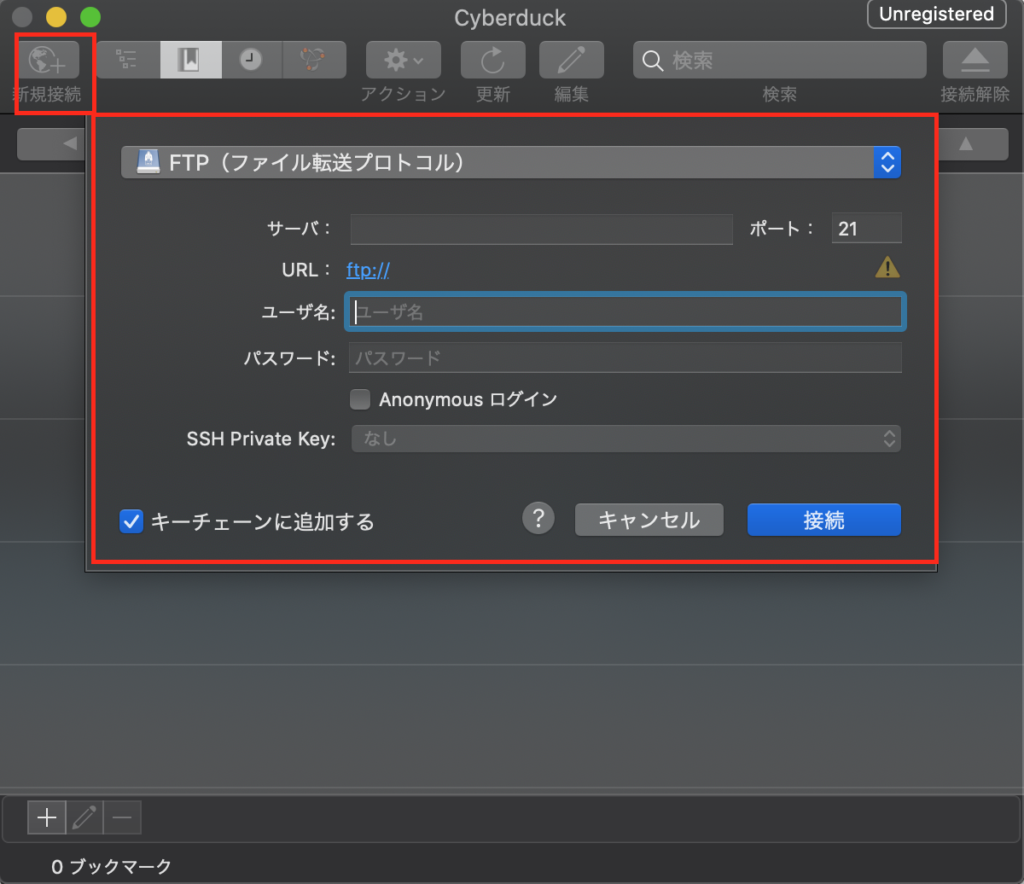Focus the ユーザ名 username field

tap(626, 312)
